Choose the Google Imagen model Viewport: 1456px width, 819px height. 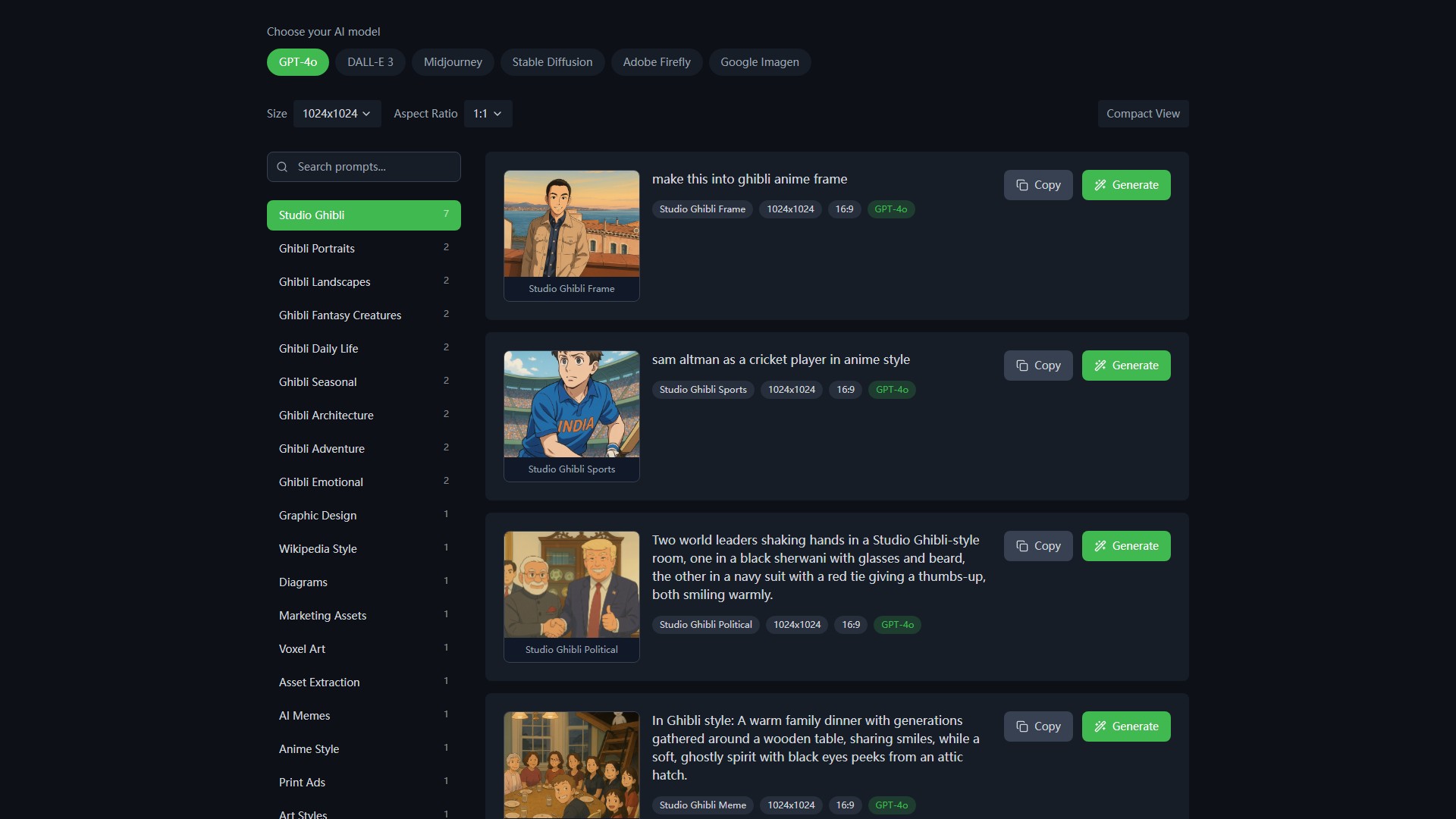(759, 62)
